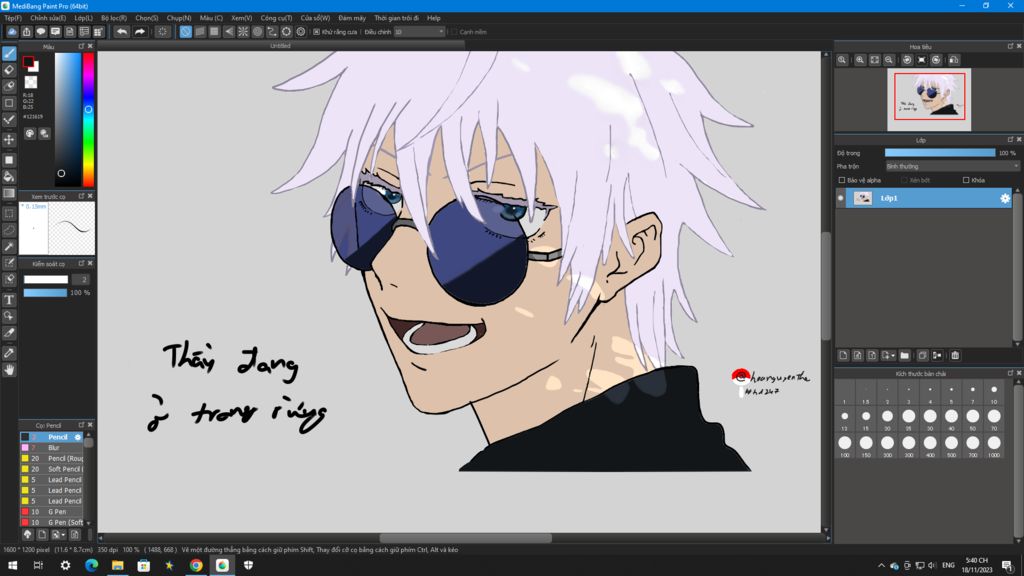Select the Bucket fill tool
This screenshot has width=1024, height=576.
[9, 176]
